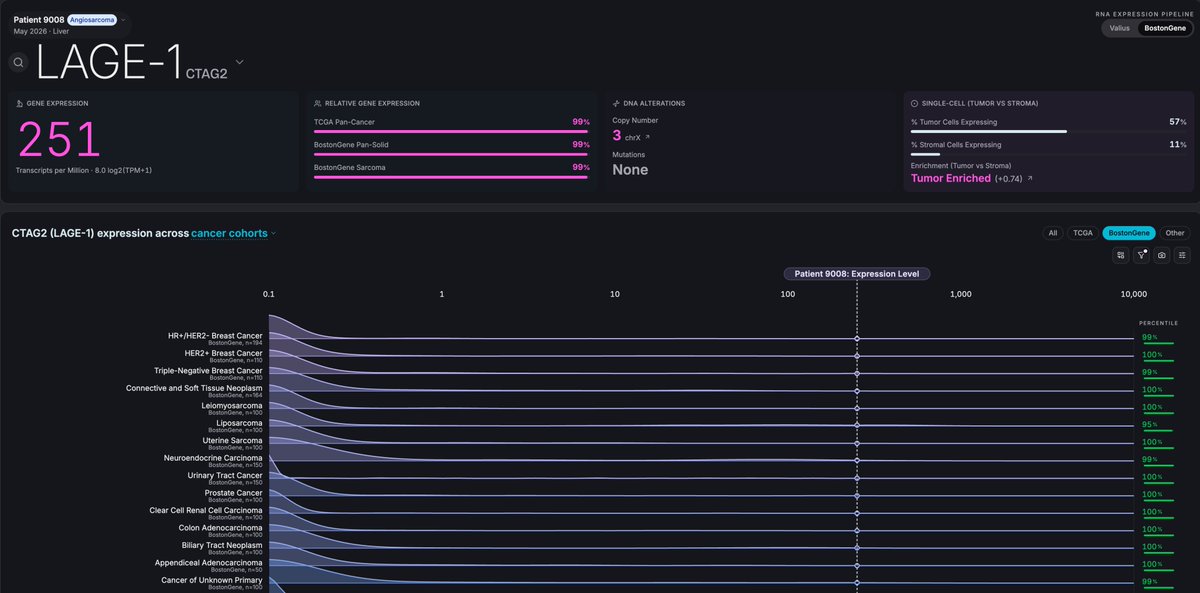Switch to the TCGA cohort tab
This screenshot has width=1200, height=593.
(1083, 233)
